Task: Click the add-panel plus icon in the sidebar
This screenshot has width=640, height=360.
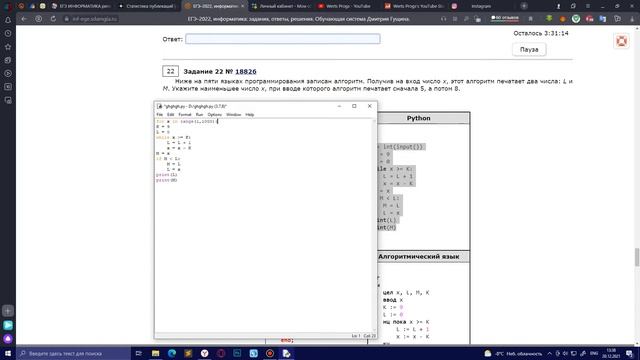Action: [x=8, y=311]
